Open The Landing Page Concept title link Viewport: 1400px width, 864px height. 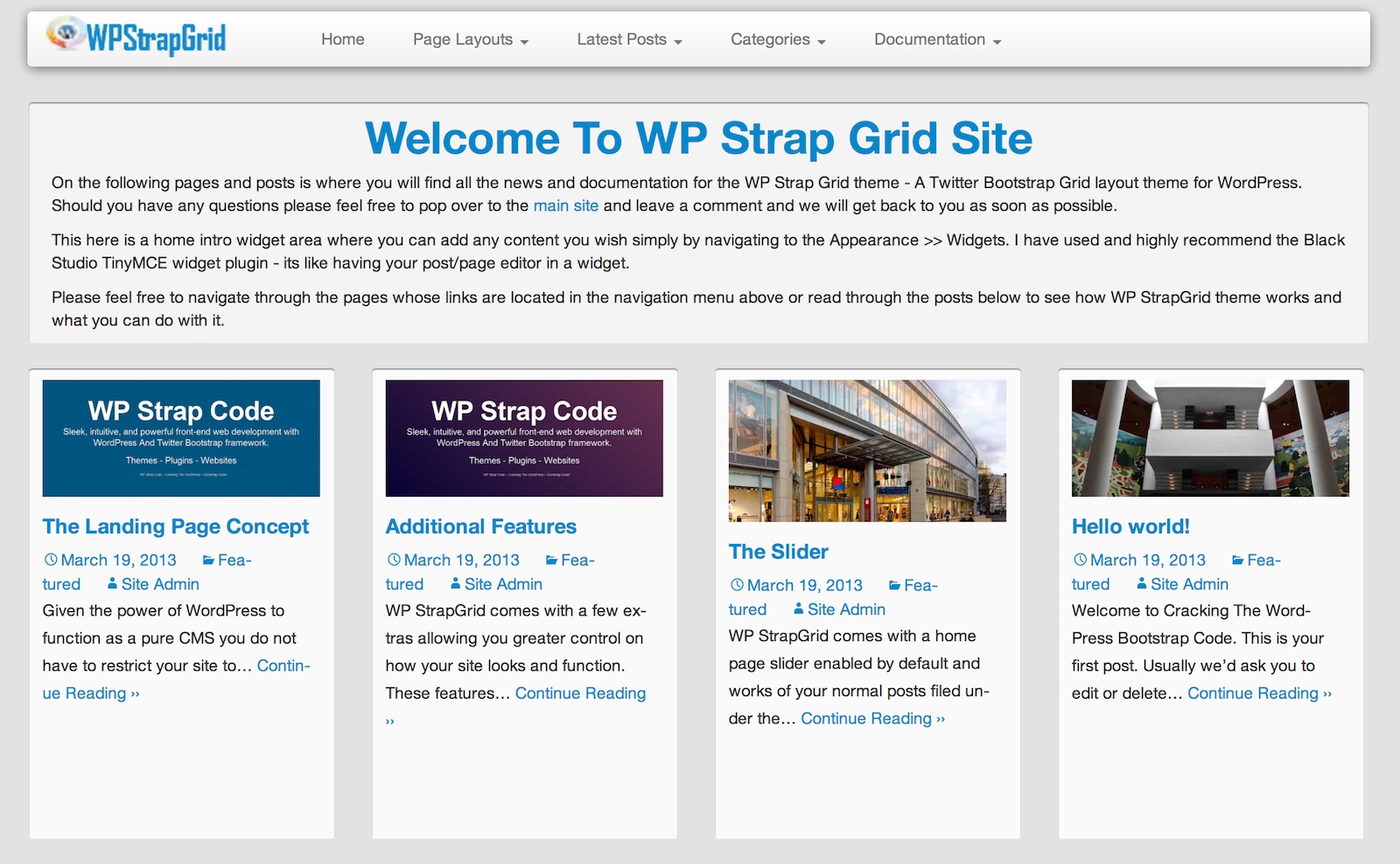click(176, 526)
